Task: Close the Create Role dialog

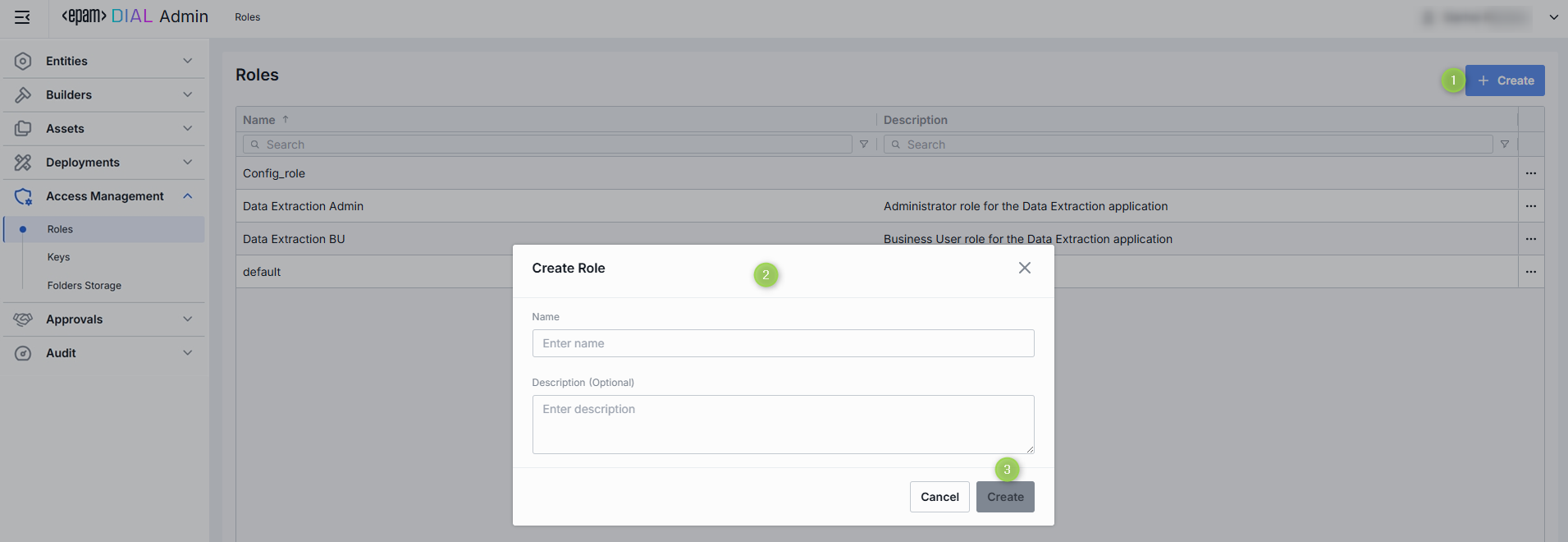Action: [1024, 268]
